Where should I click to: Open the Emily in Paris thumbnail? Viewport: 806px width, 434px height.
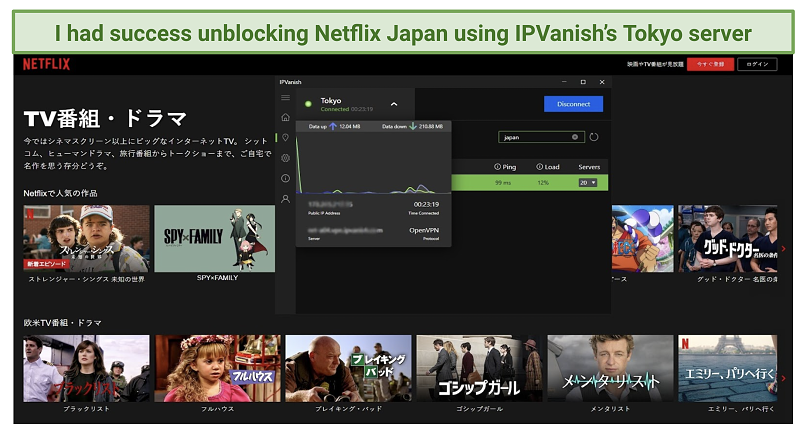727,368
